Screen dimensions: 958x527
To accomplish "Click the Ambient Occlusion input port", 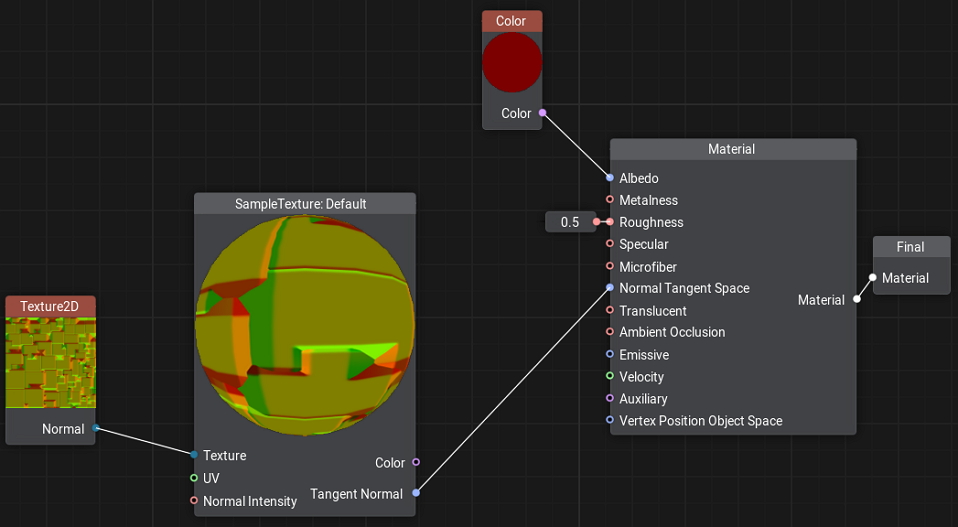I will (610, 332).
